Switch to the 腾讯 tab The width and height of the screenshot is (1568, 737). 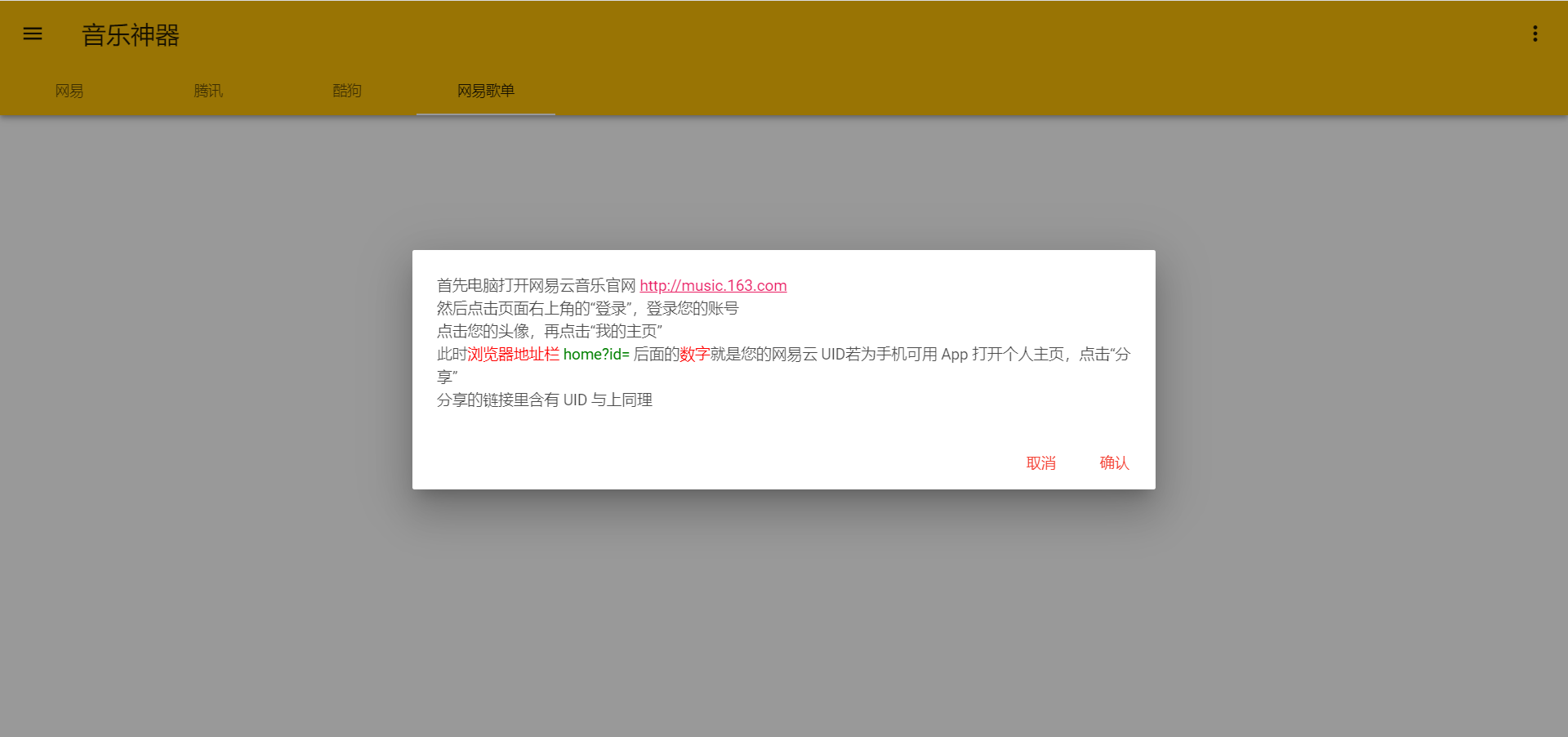click(208, 91)
